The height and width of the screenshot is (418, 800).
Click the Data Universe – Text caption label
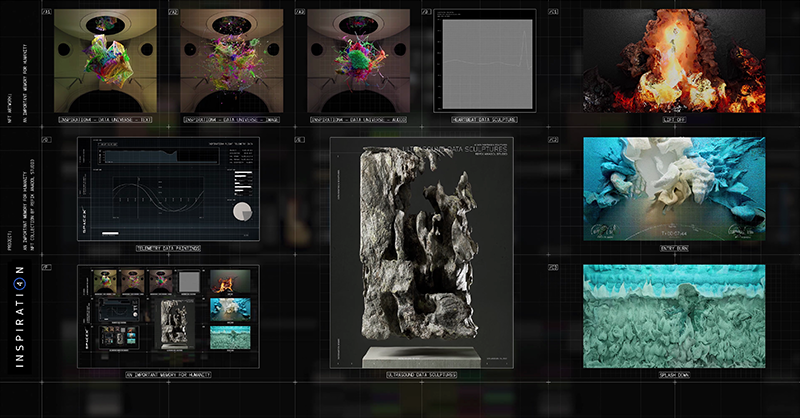(106, 120)
